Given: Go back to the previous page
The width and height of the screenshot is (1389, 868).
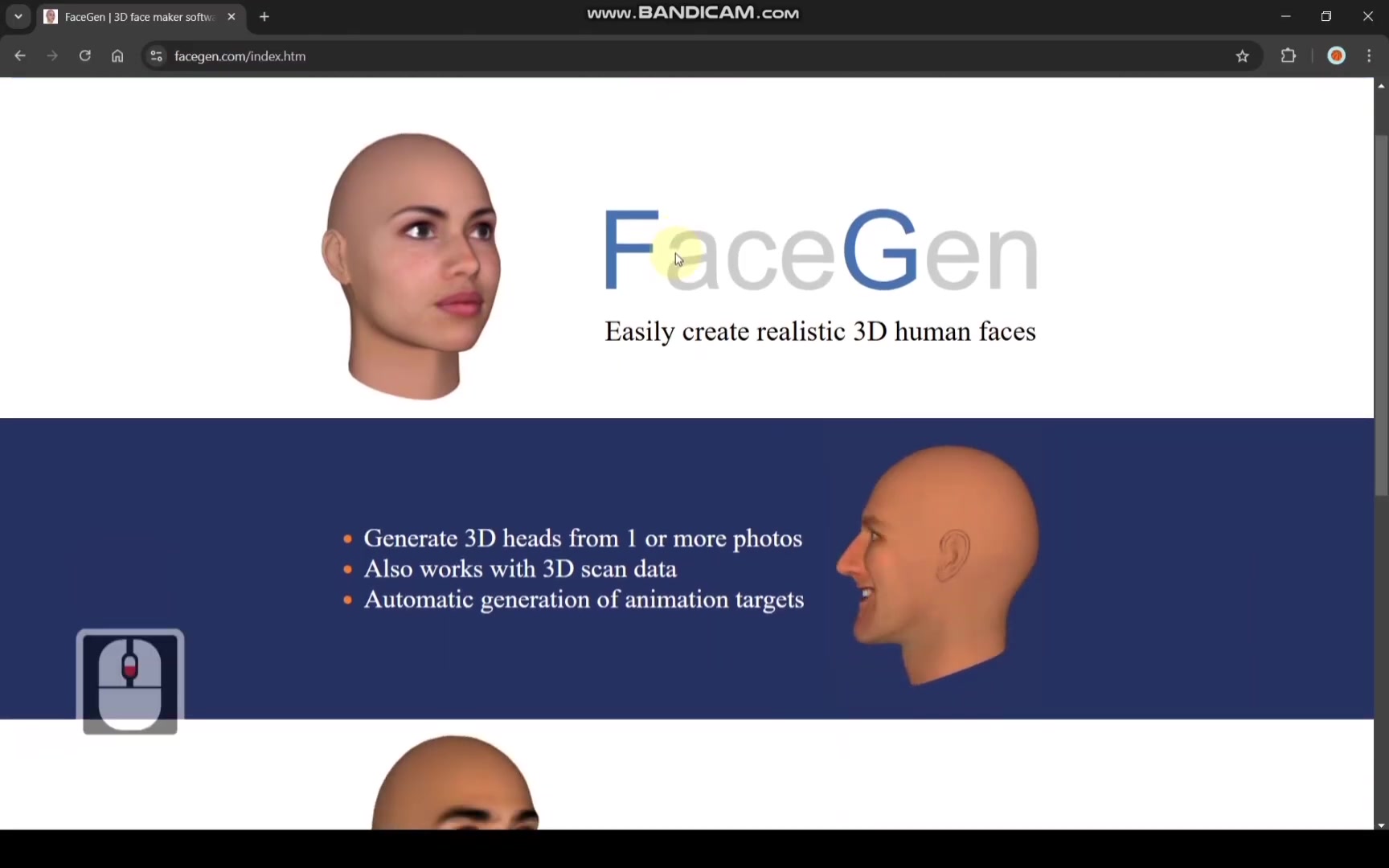Looking at the screenshot, I should [20, 56].
